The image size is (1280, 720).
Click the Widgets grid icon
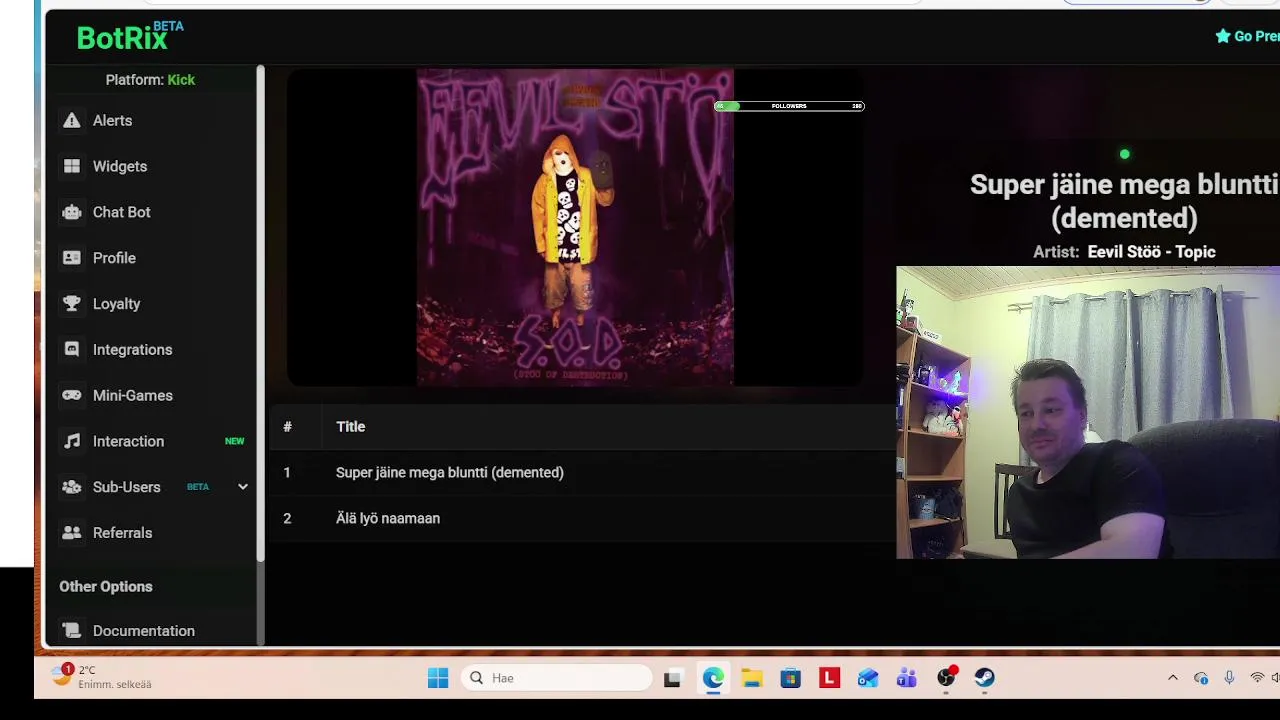[71, 166]
